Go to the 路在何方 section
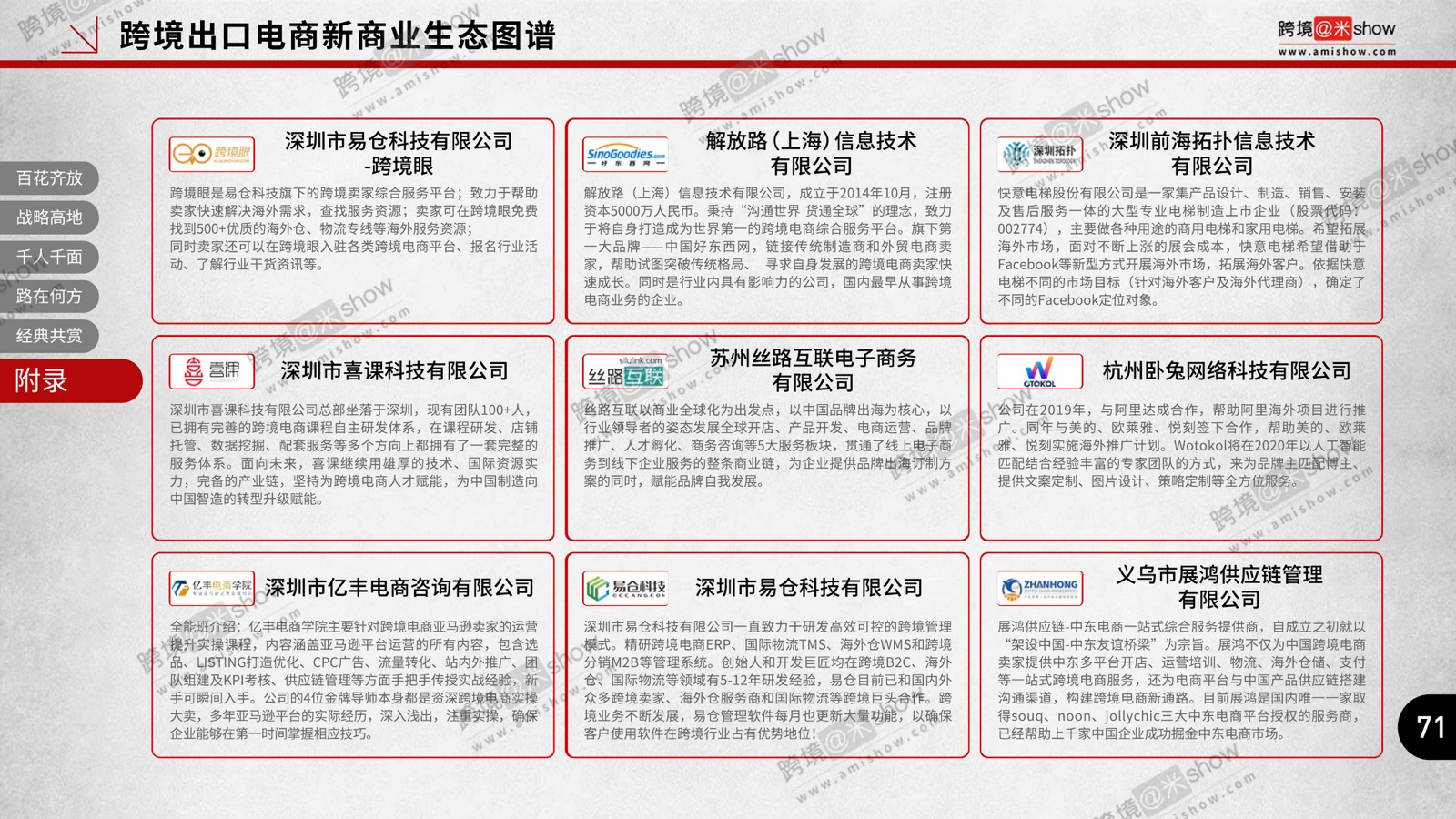This screenshot has height=819, width=1456. (x=49, y=296)
